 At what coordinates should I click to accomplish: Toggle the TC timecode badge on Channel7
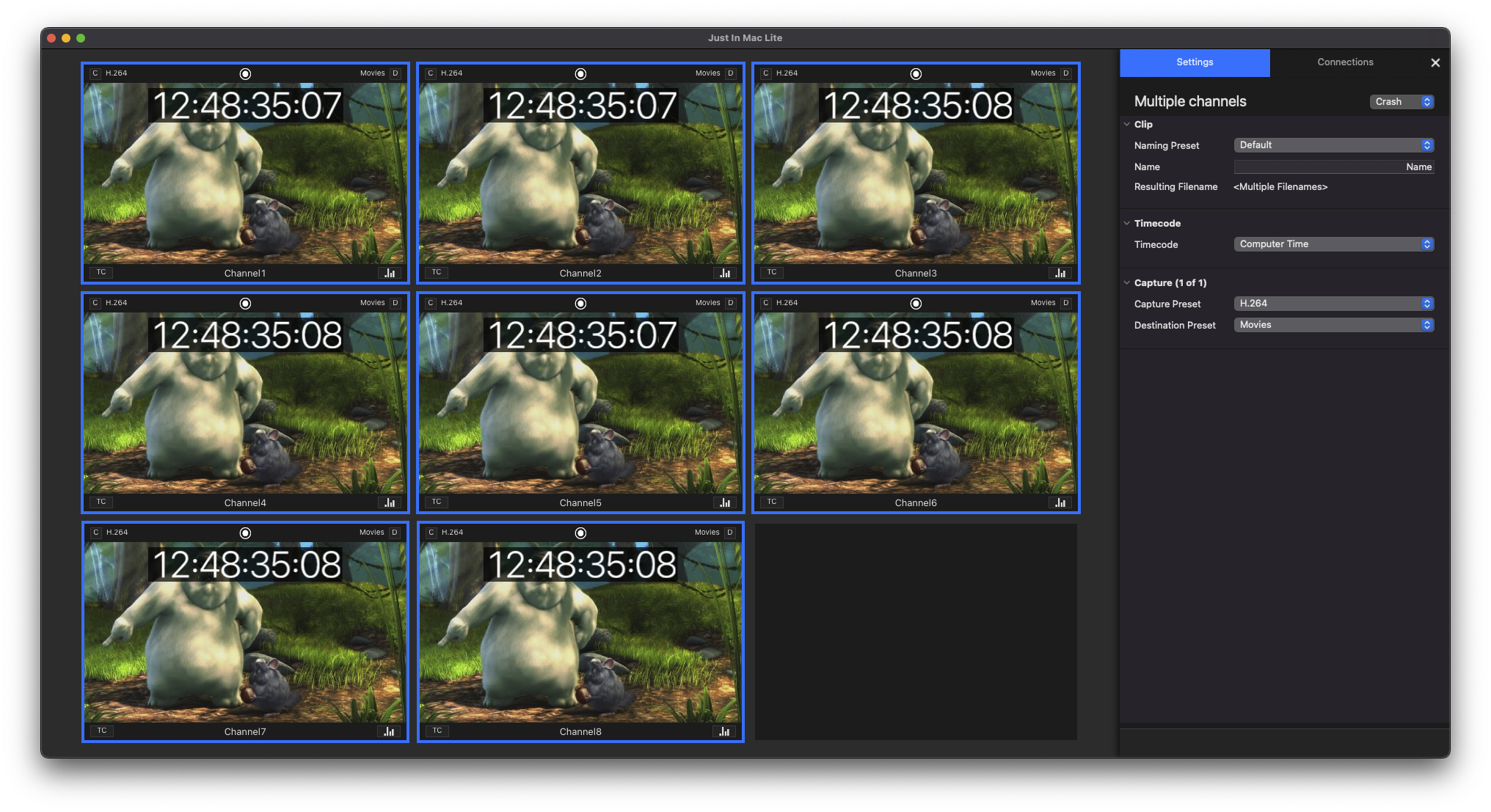102,731
